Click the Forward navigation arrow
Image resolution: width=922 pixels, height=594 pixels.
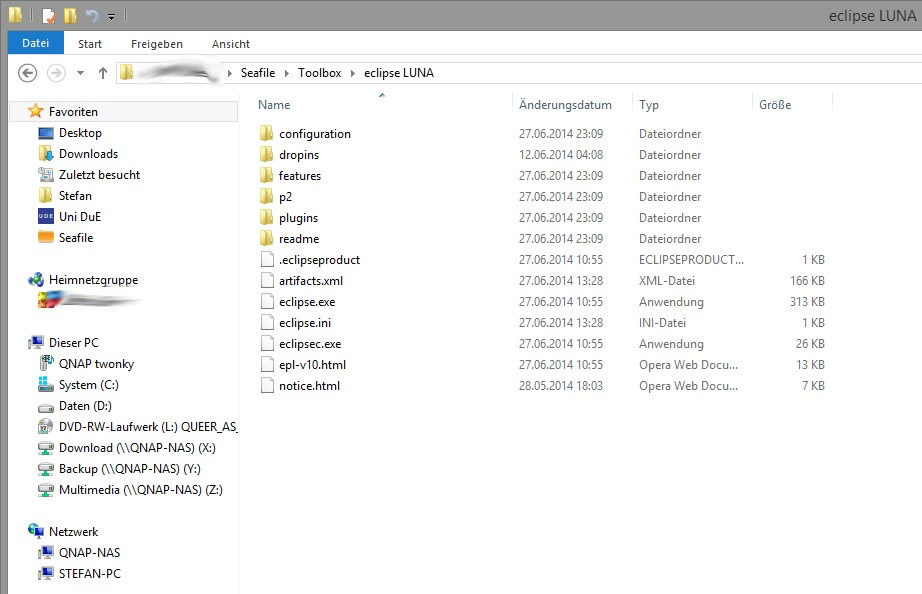(56, 73)
